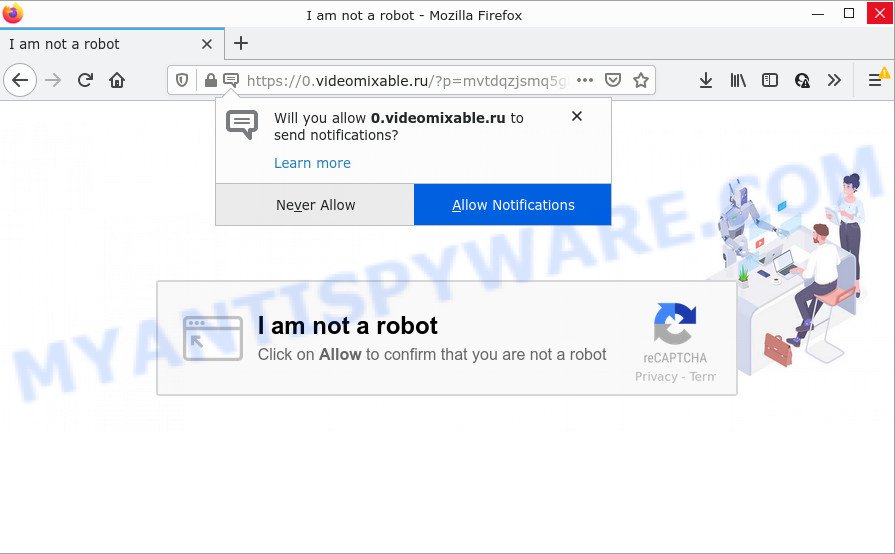
Task: Click notification permission icon in address bar
Action: tap(231, 80)
